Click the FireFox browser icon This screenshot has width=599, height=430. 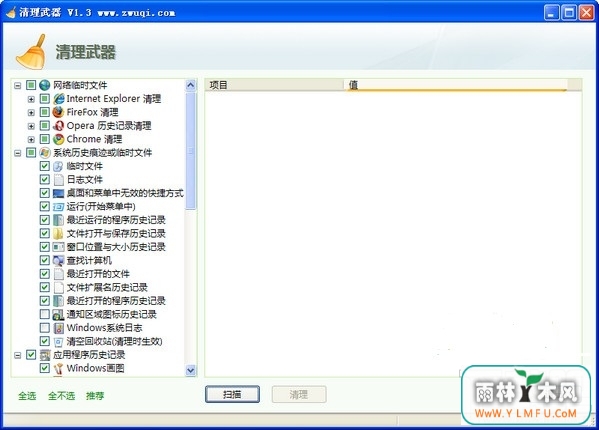tap(58, 112)
